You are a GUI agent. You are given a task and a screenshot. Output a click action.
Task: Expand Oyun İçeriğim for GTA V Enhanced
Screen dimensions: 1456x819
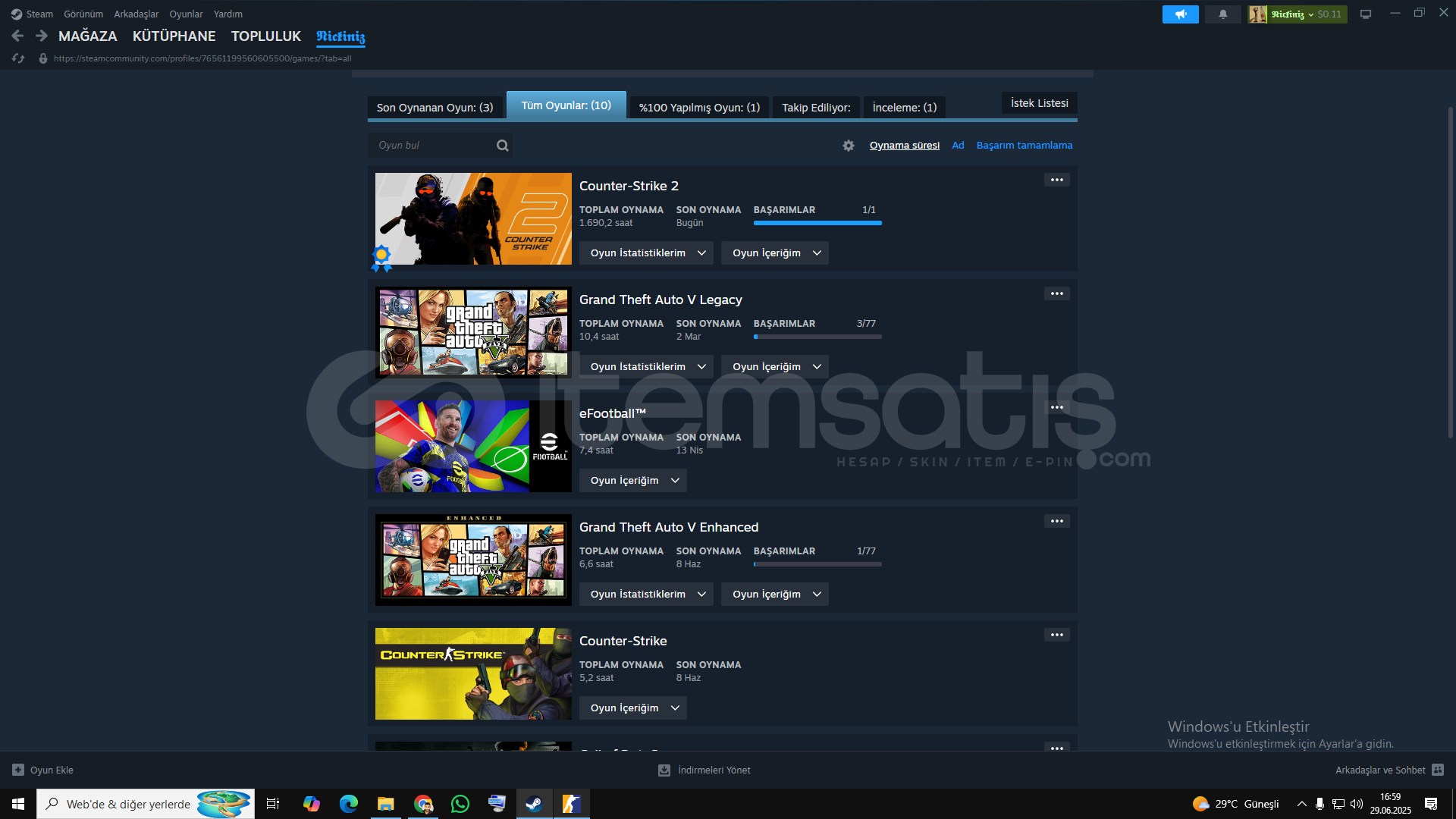click(x=775, y=595)
